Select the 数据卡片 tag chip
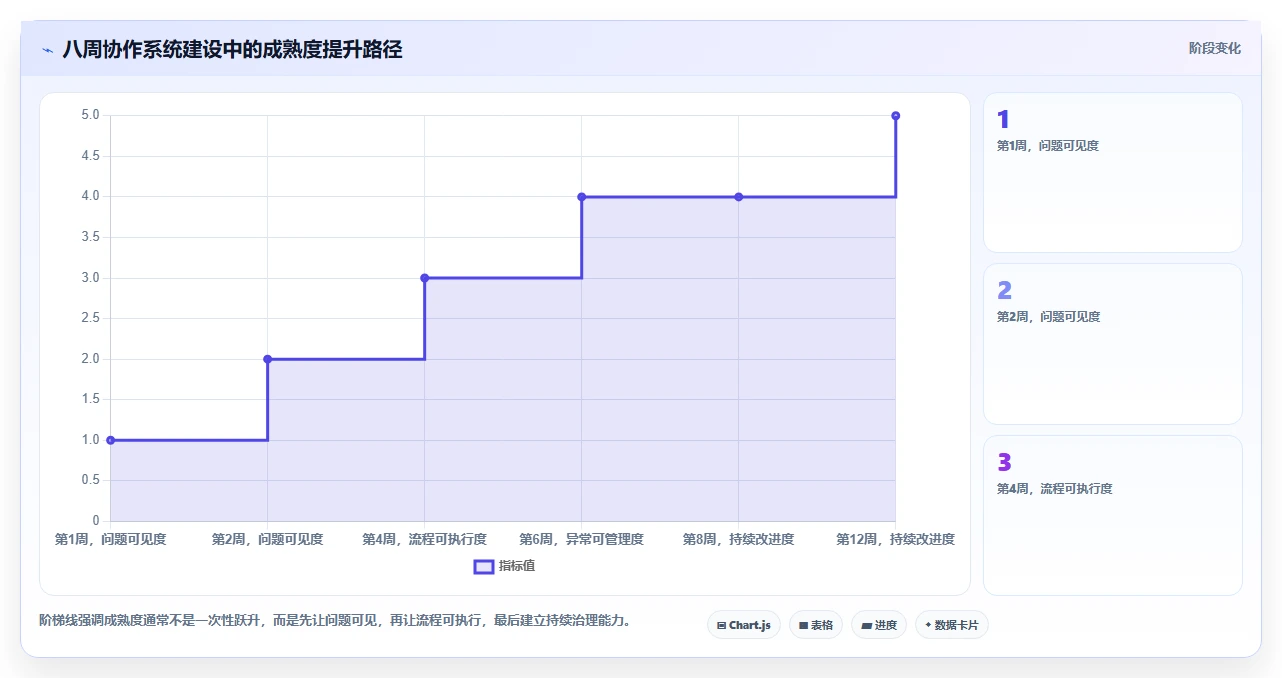This screenshot has height=678, width=1282. [951, 625]
